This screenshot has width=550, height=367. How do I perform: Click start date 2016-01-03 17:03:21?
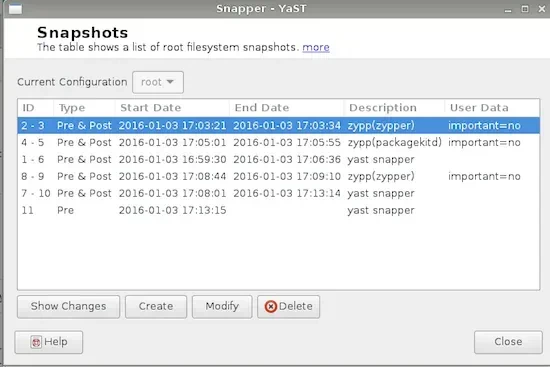coord(172,126)
